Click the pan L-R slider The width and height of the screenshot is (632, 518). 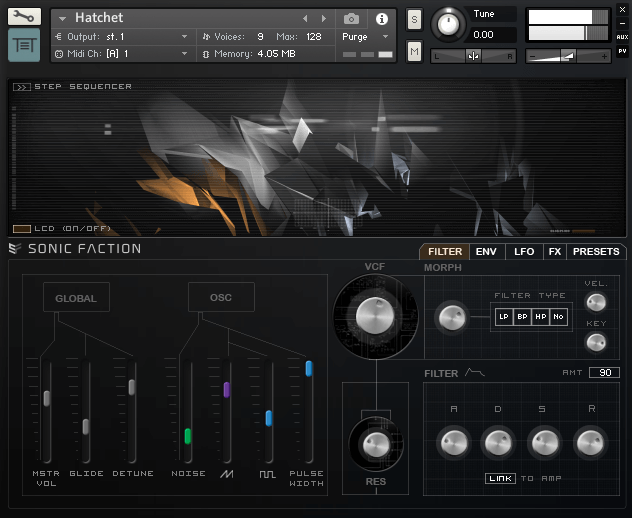click(473, 56)
